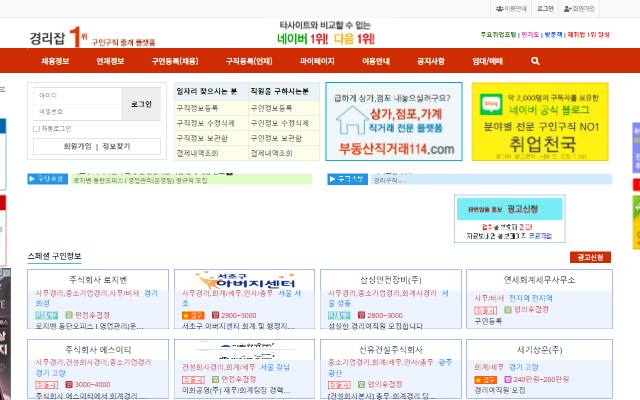Click the red 광고신청 button

coord(590,257)
